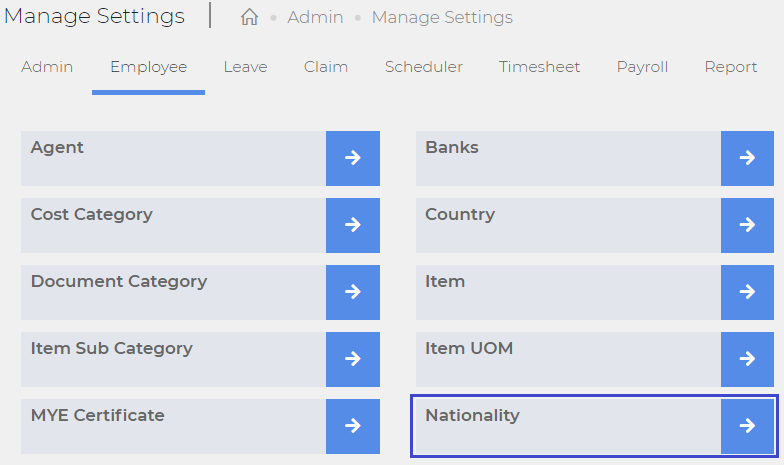Open Banks settings arrow button
Viewport: 784px width, 465px height.
pos(747,158)
